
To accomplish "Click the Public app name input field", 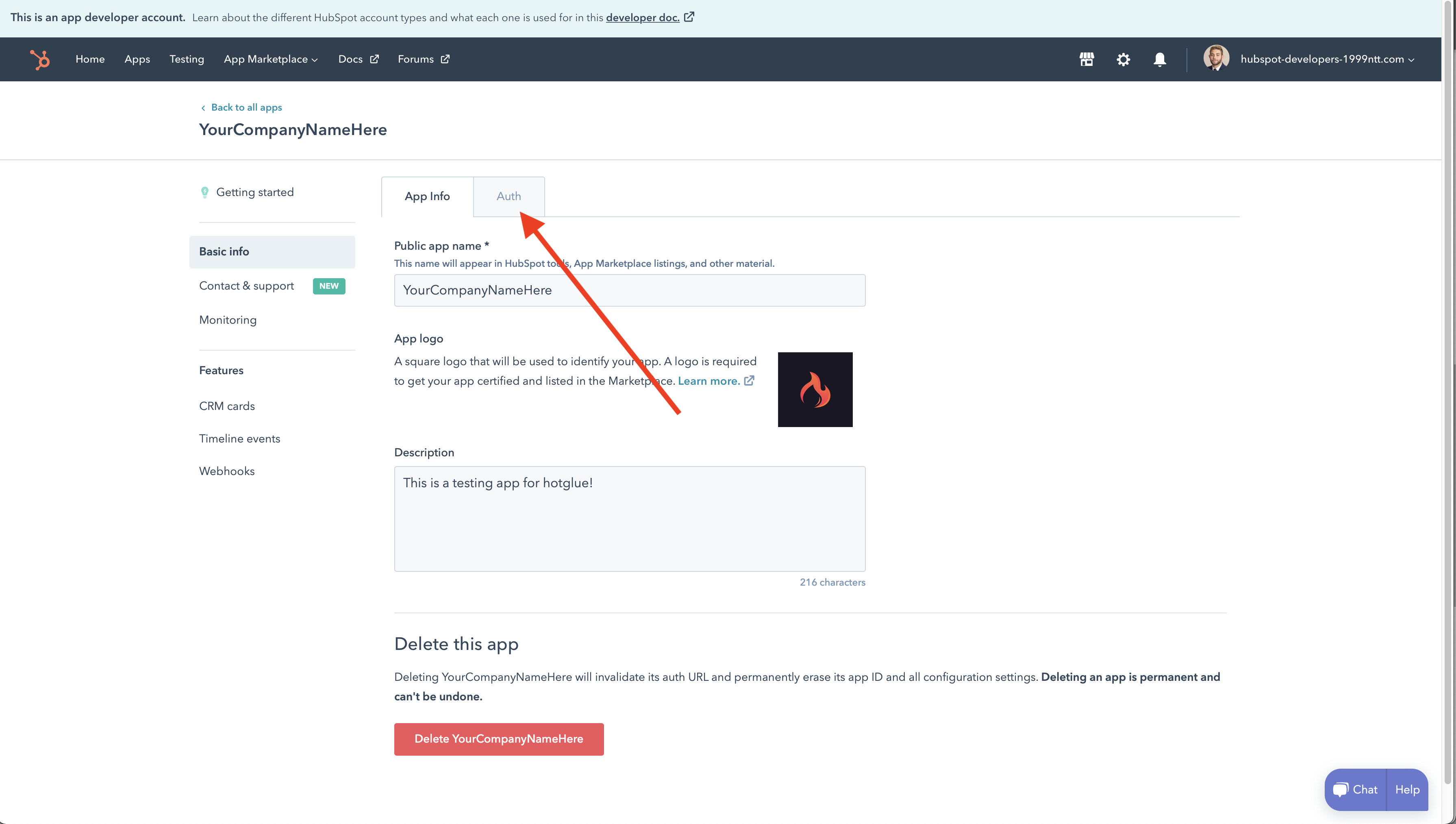I will tap(629, 290).
